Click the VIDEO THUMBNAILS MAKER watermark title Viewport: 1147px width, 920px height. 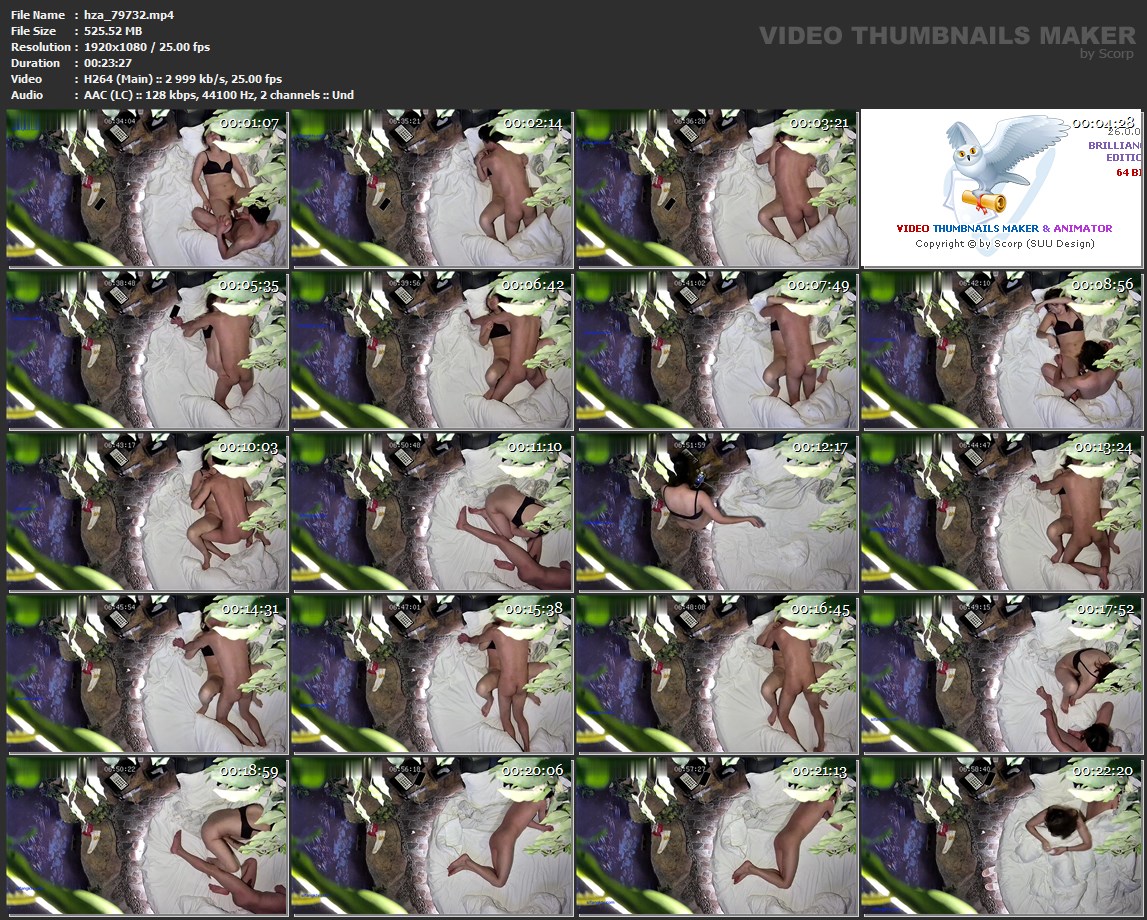click(x=947, y=36)
